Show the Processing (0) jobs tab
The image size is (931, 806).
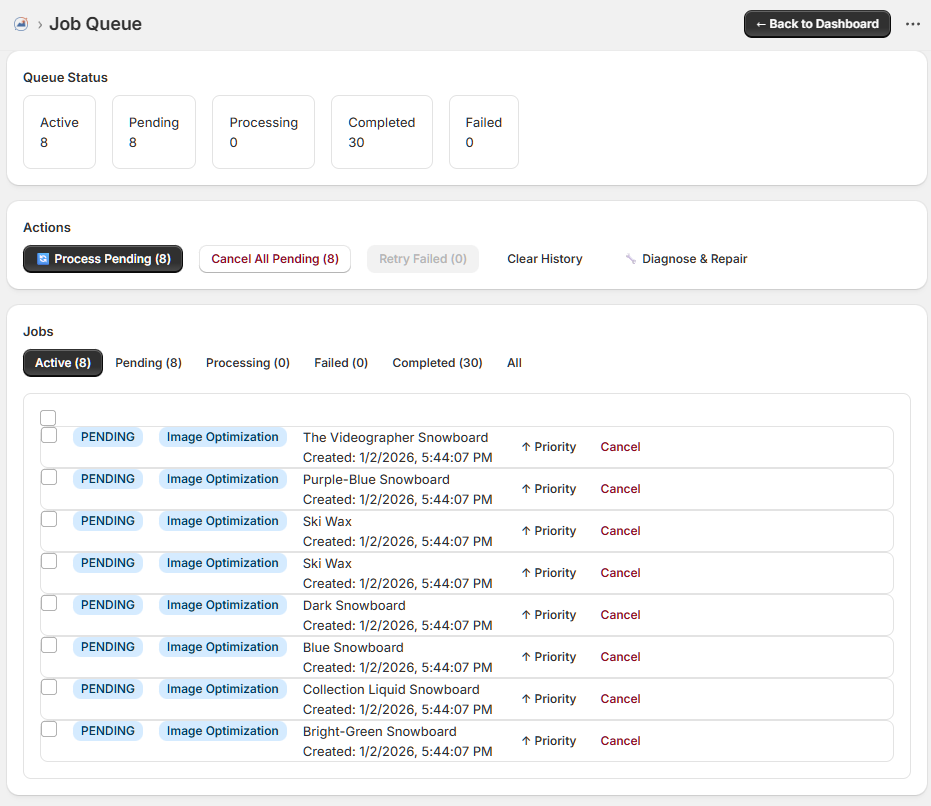tap(248, 363)
